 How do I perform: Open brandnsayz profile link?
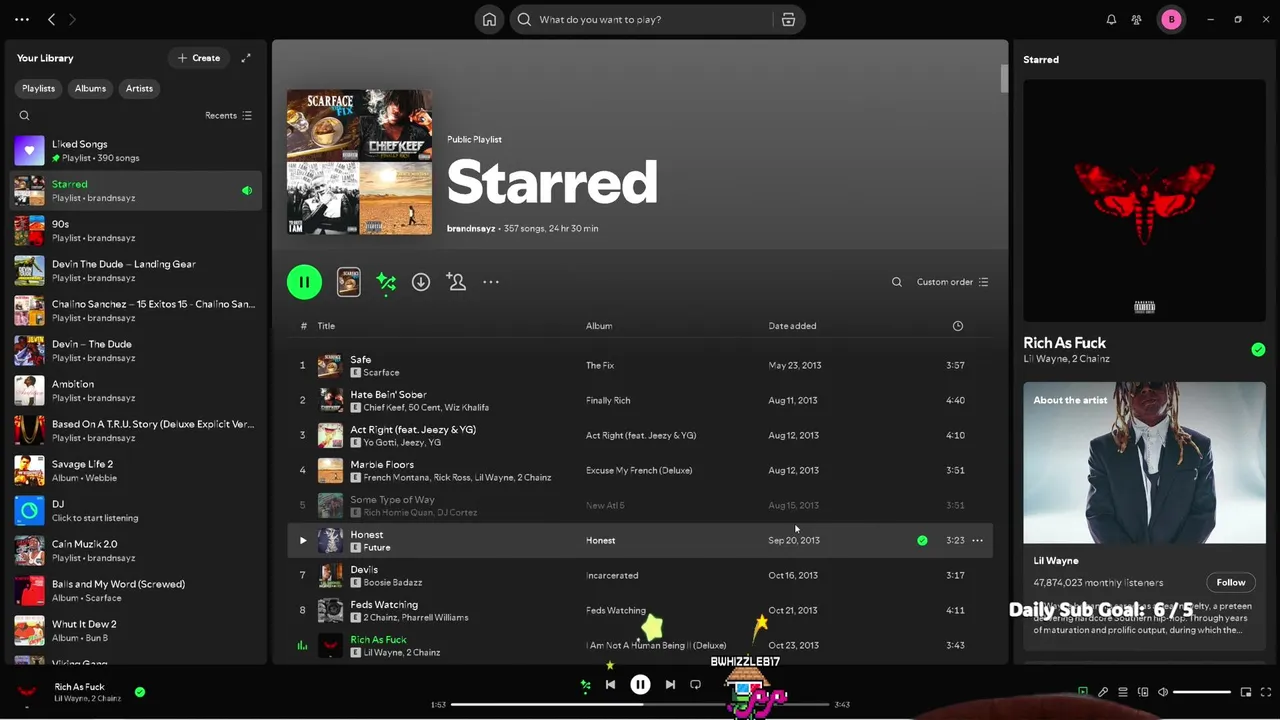[x=472, y=228]
